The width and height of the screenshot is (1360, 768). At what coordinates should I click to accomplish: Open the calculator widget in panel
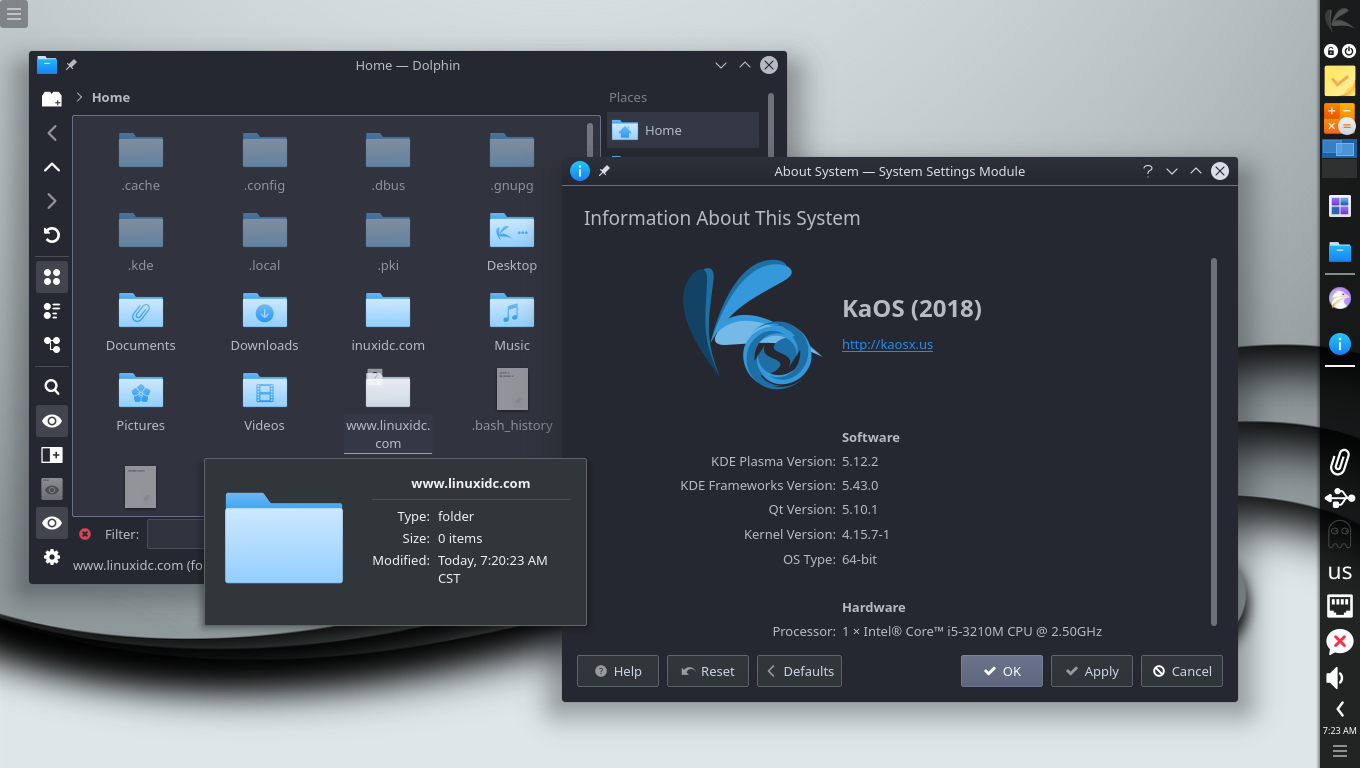tap(1340, 118)
